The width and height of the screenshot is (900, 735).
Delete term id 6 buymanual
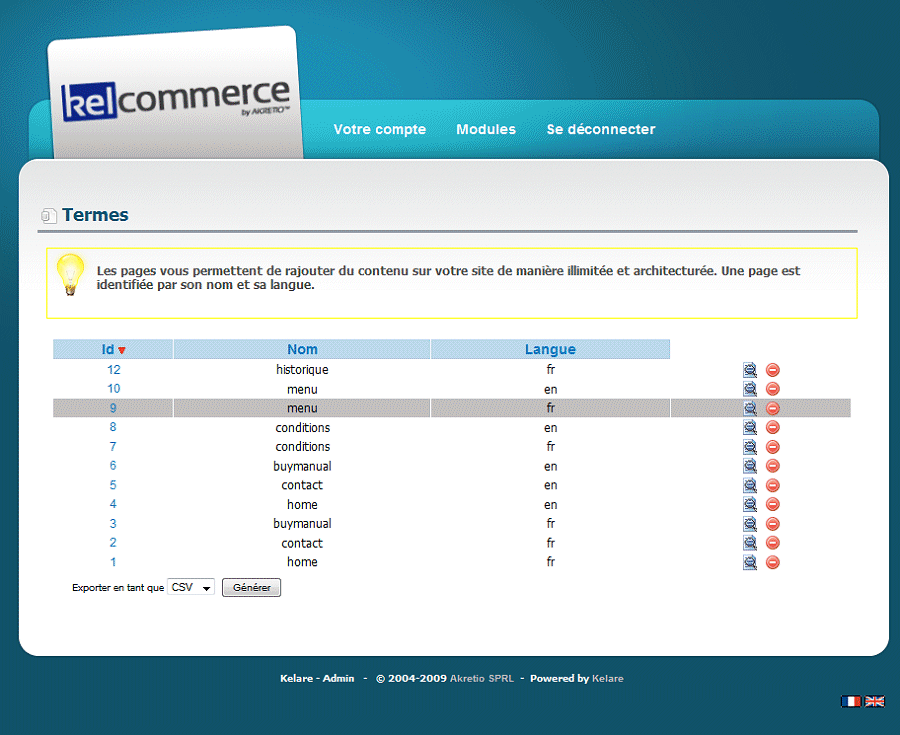click(x=773, y=466)
